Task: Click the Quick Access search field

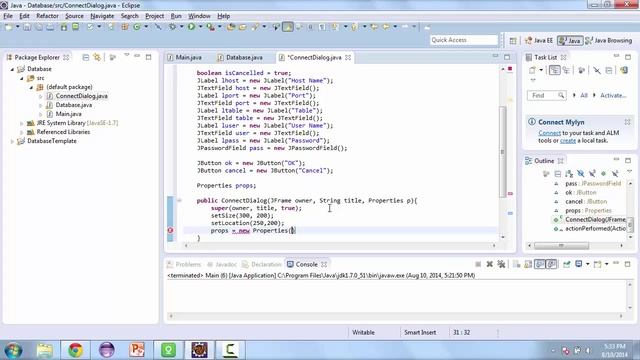Action: click(x=464, y=40)
